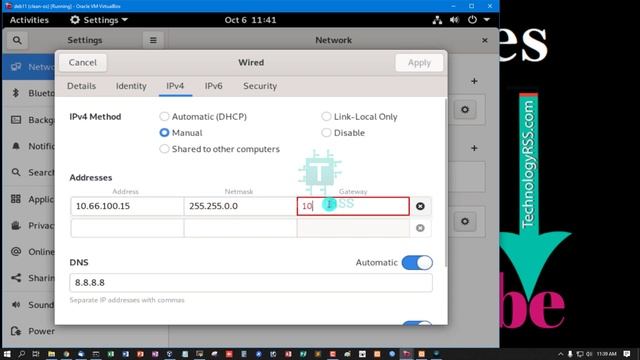Viewport: 640px width, 360px height.
Task: Open Windows notification center icon
Action: (627, 354)
